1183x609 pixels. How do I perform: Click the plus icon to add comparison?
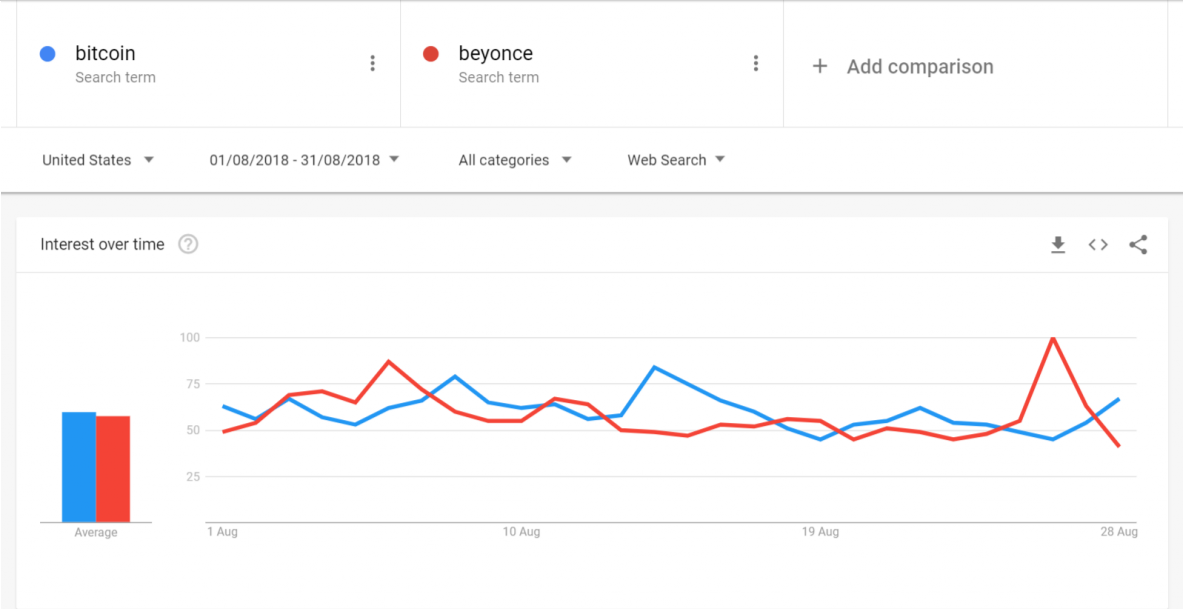820,66
